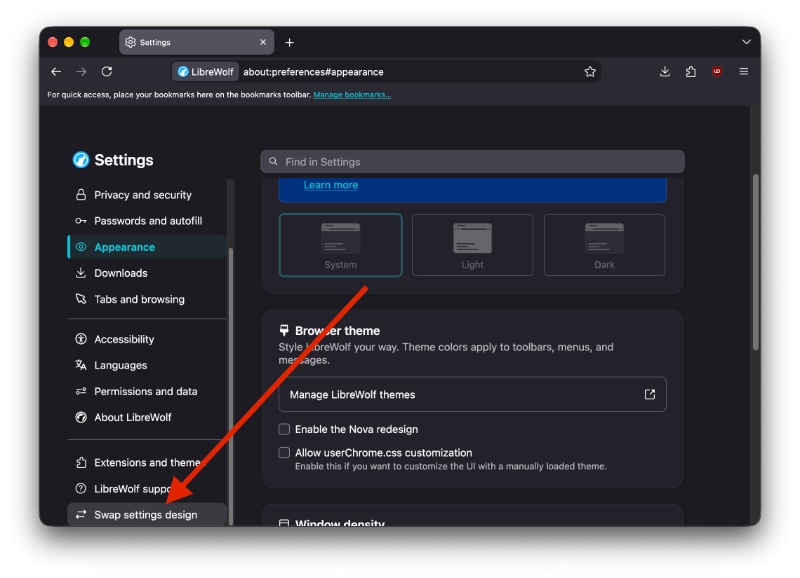Screen dimensions: 800x578
Task: Select the System theme card
Action: pyautogui.click(x=340, y=245)
